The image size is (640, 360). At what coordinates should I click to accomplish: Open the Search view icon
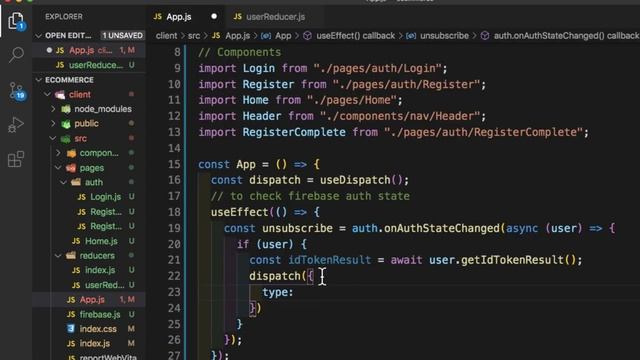(x=16, y=54)
